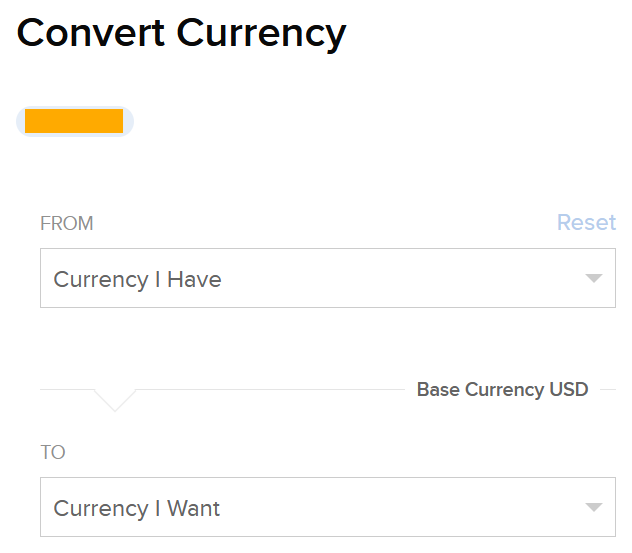This screenshot has width=632, height=553.
Task: Reset the currency selections
Action: point(586,222)
